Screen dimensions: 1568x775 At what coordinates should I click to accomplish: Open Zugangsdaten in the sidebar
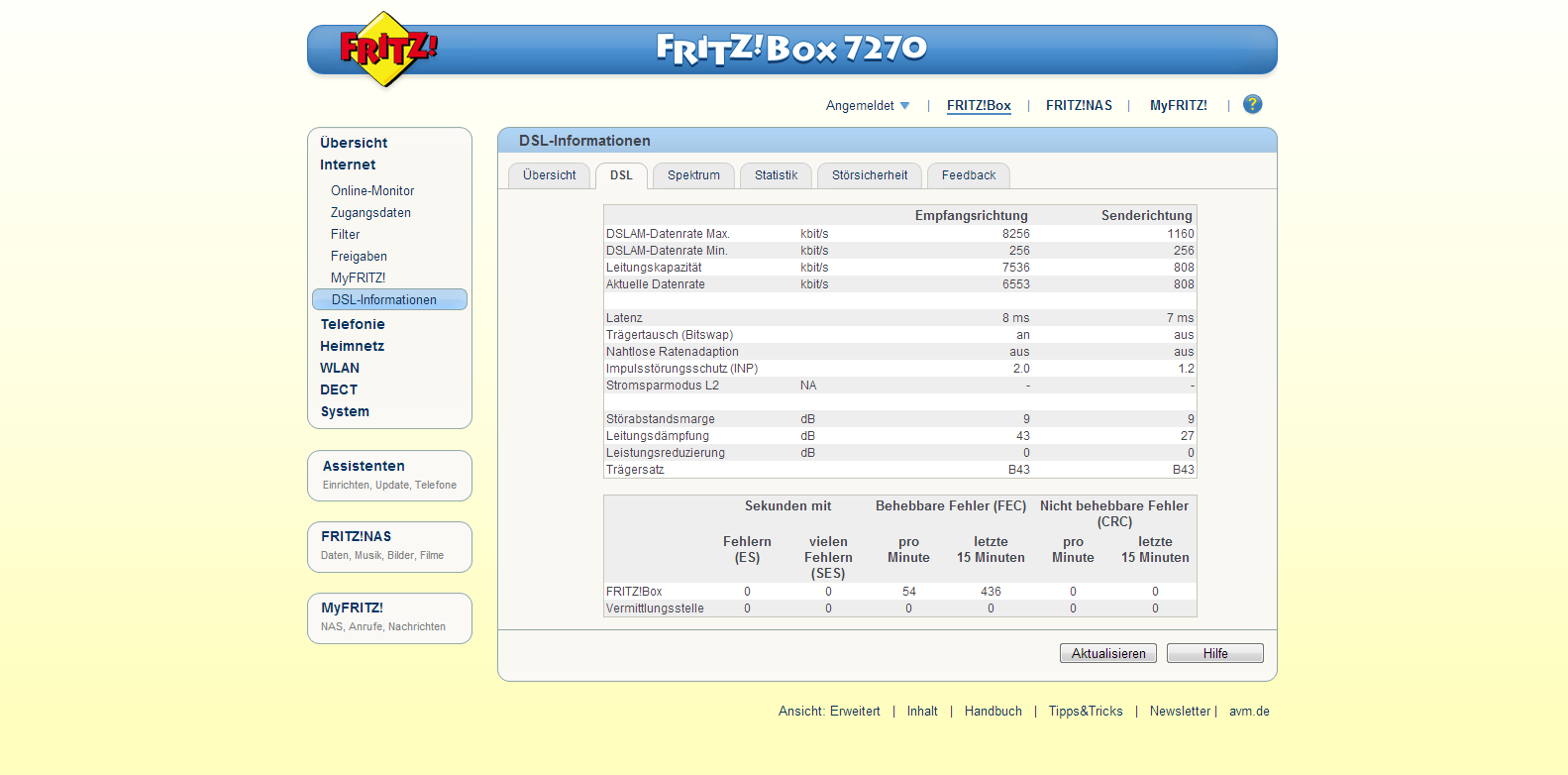[x=370, y=212]
